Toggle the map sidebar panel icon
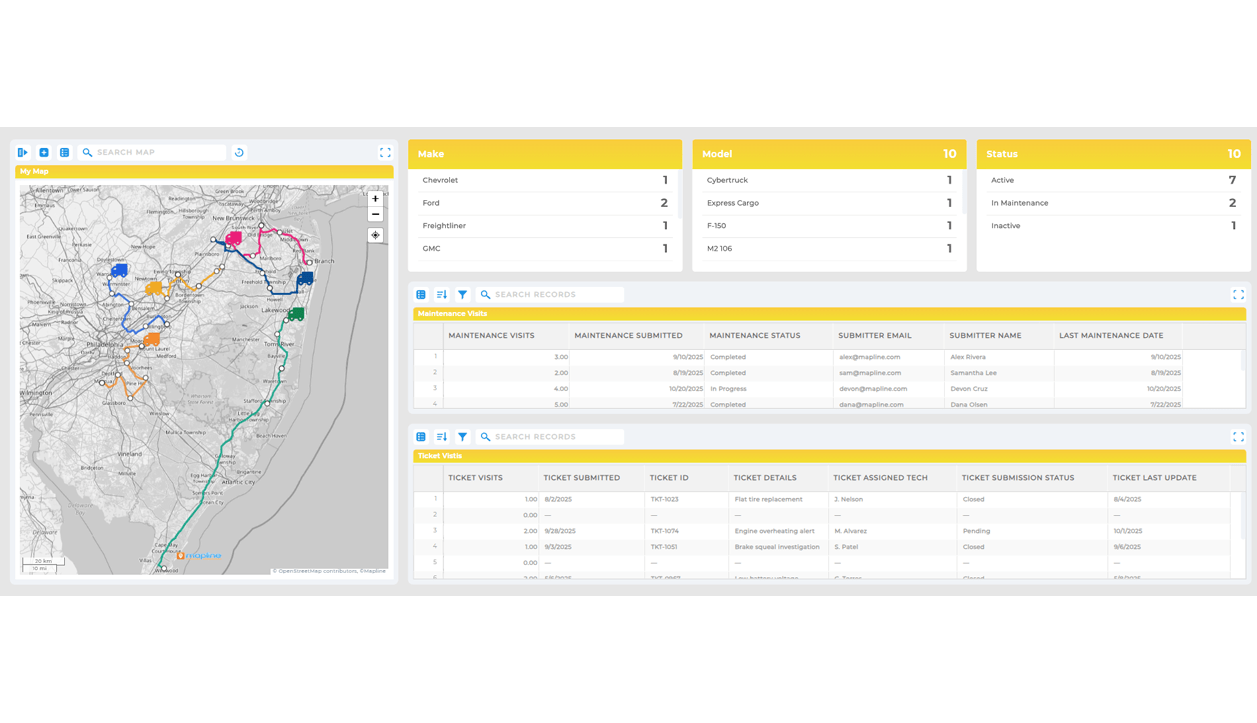 [23, 153]
